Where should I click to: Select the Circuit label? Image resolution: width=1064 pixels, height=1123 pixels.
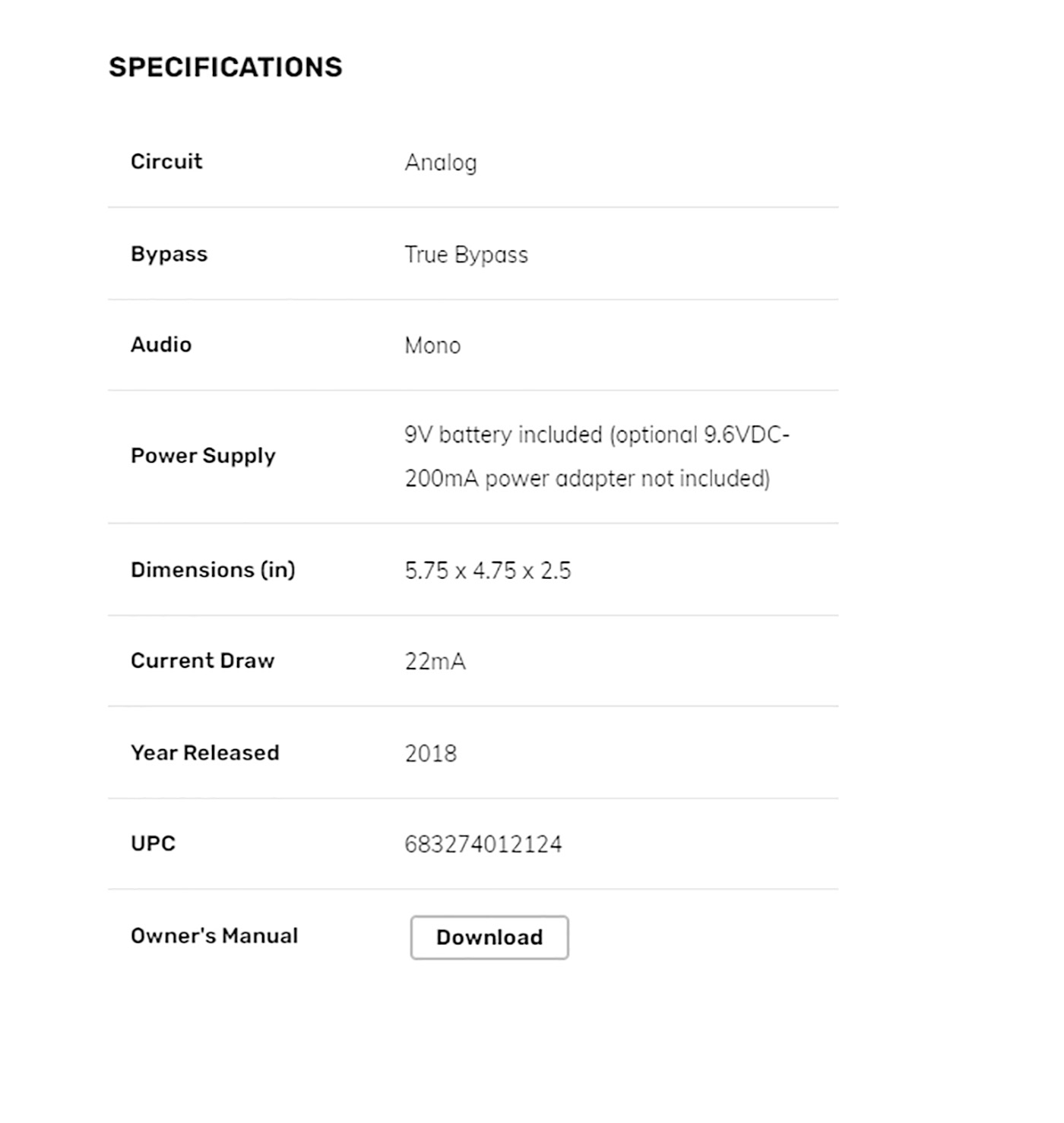point(166,161)
